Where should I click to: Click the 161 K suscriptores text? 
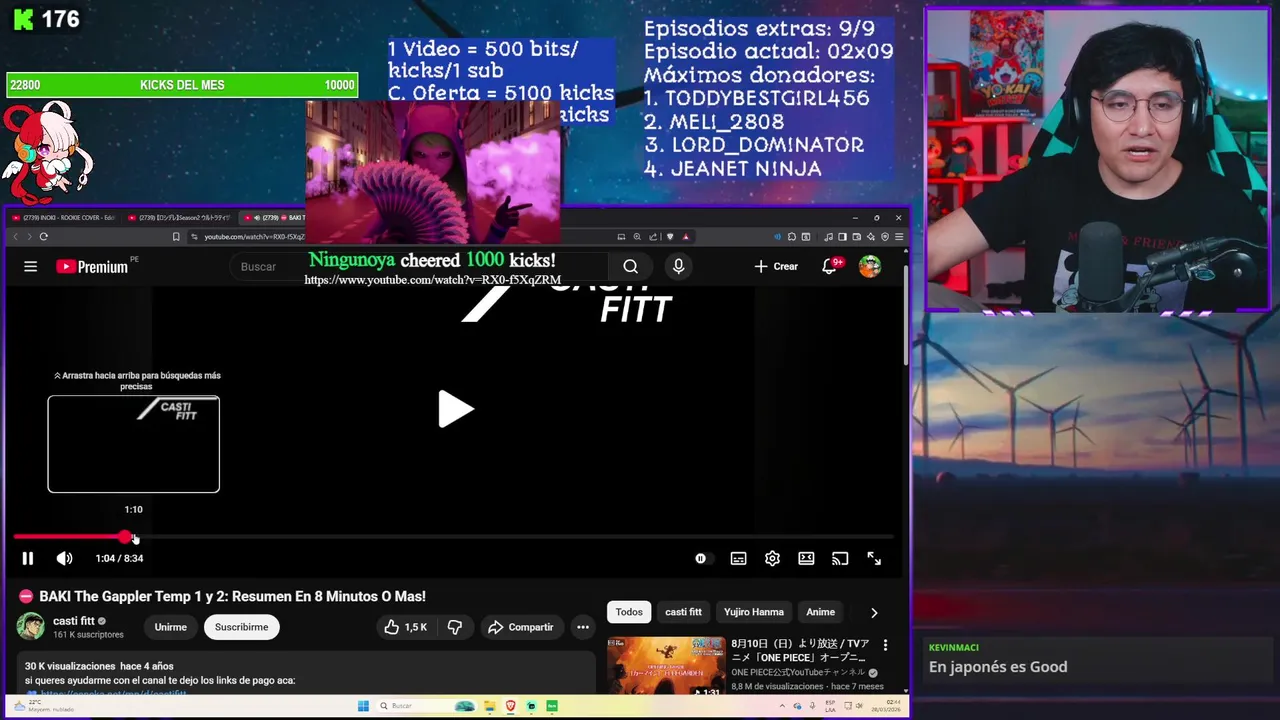click(88, 635)
